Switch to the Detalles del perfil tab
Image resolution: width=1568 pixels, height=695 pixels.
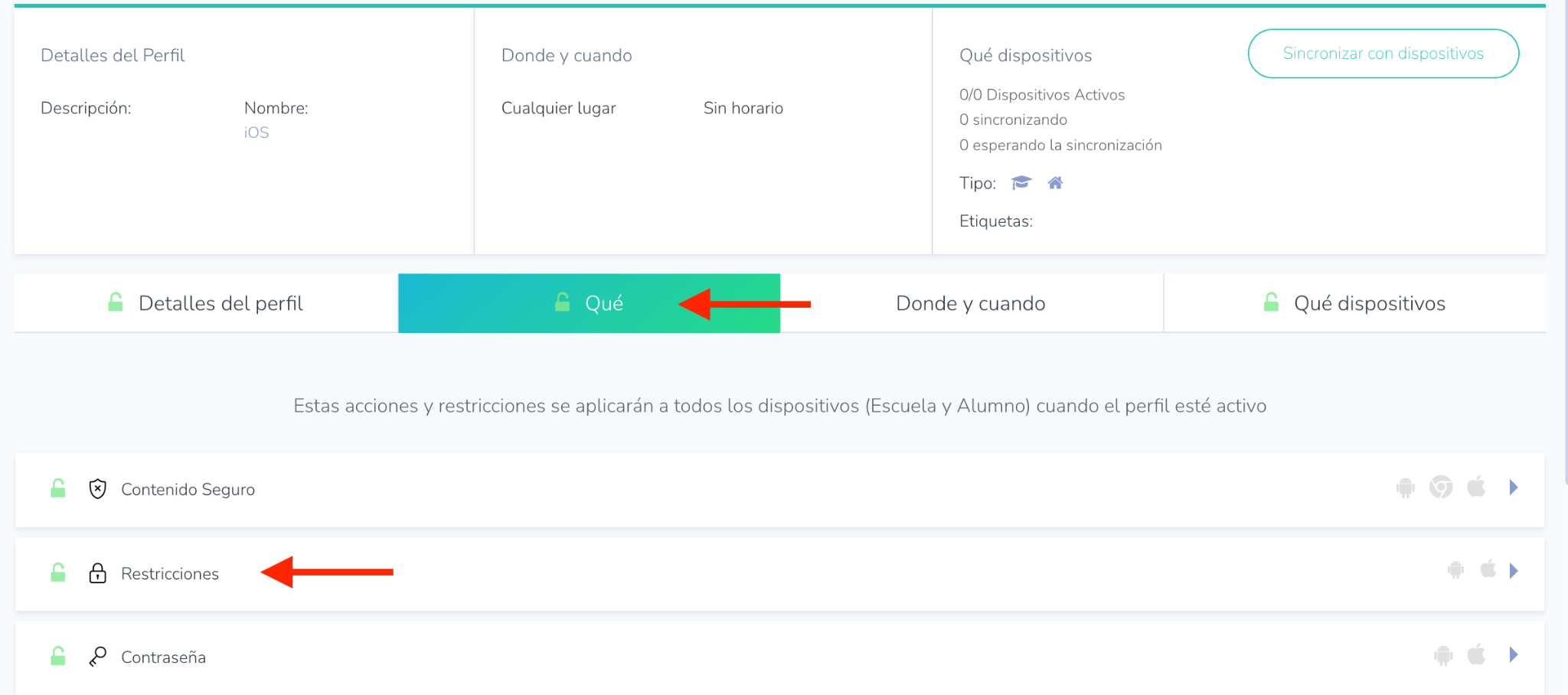point(206,304)
